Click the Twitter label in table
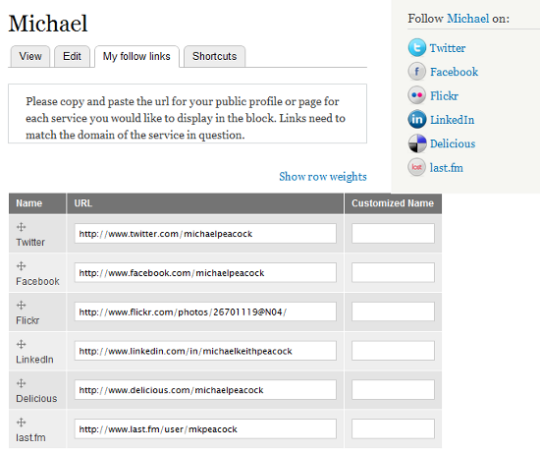Image resolution: width=540 pixels, height=453 pixels. [30, 242]
